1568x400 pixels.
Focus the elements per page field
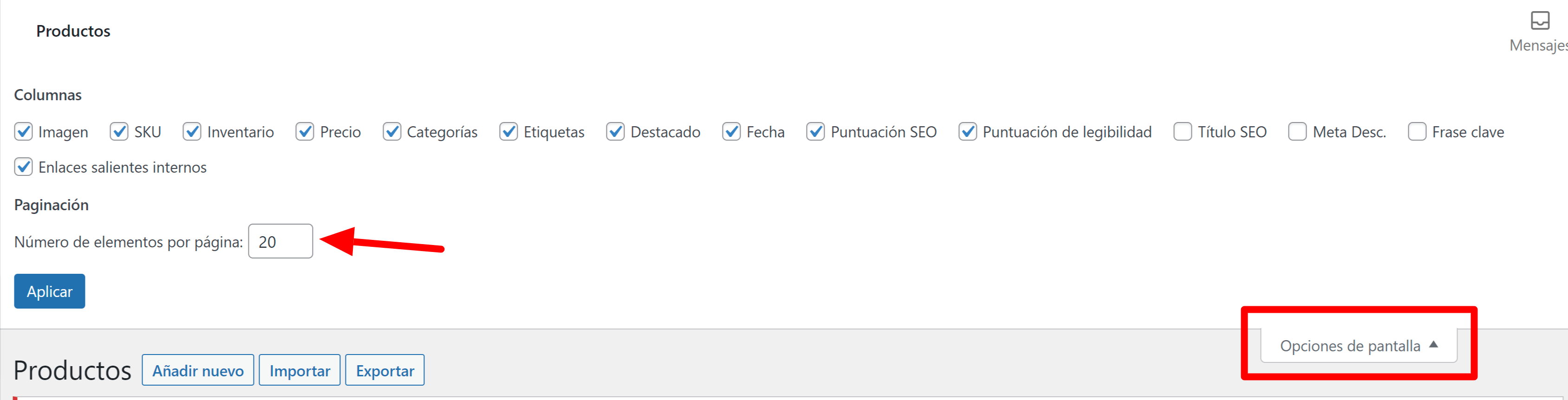click(x=280, y=241)
